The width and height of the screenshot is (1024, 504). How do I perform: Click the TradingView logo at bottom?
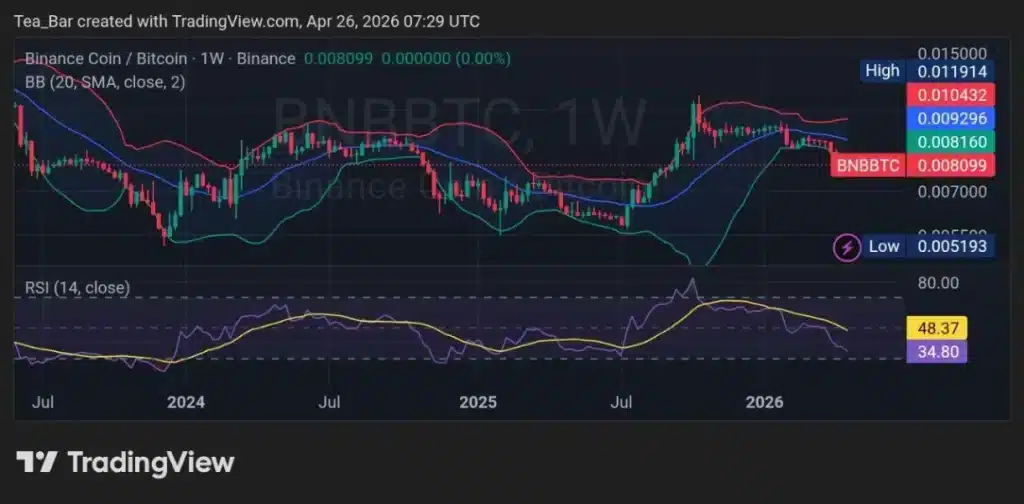[x=125, y=462]
